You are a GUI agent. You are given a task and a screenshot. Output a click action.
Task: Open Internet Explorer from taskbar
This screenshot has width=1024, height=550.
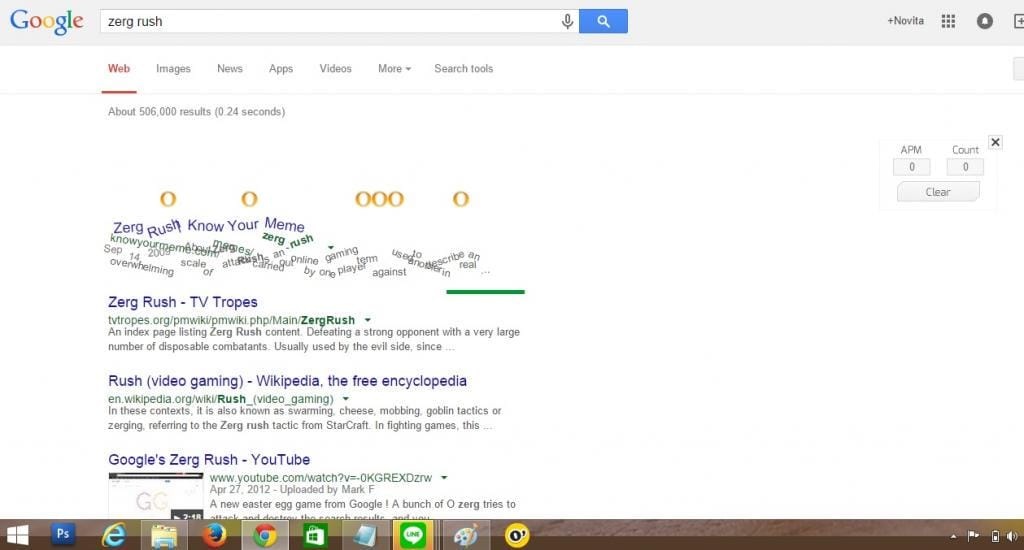[113, 535]
